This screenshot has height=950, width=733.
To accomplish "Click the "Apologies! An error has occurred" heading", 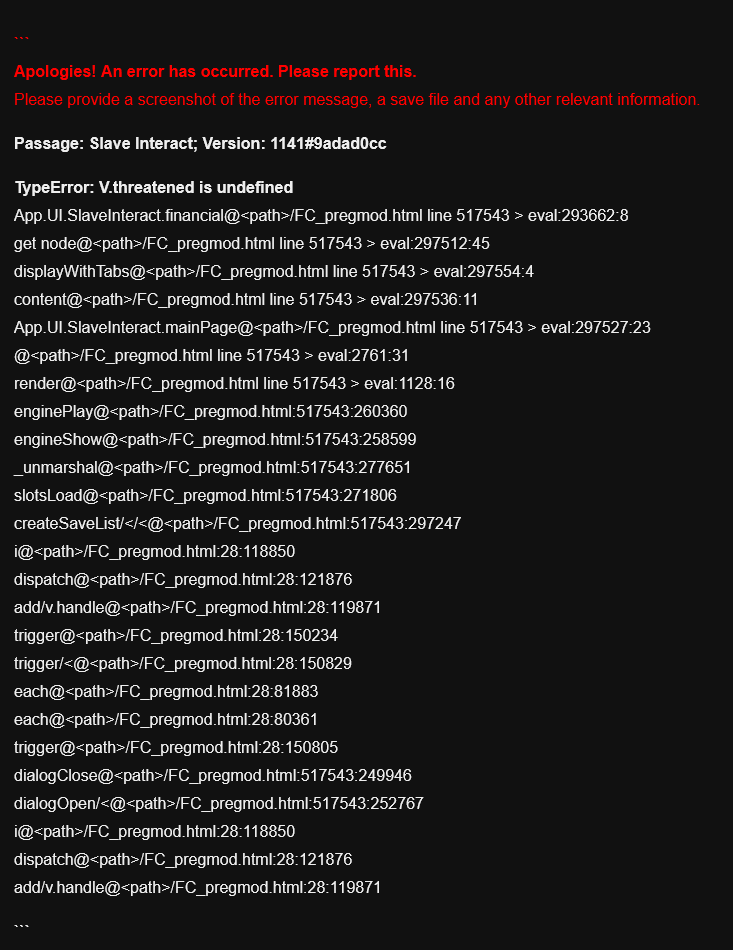I will (x=215, y=72).
